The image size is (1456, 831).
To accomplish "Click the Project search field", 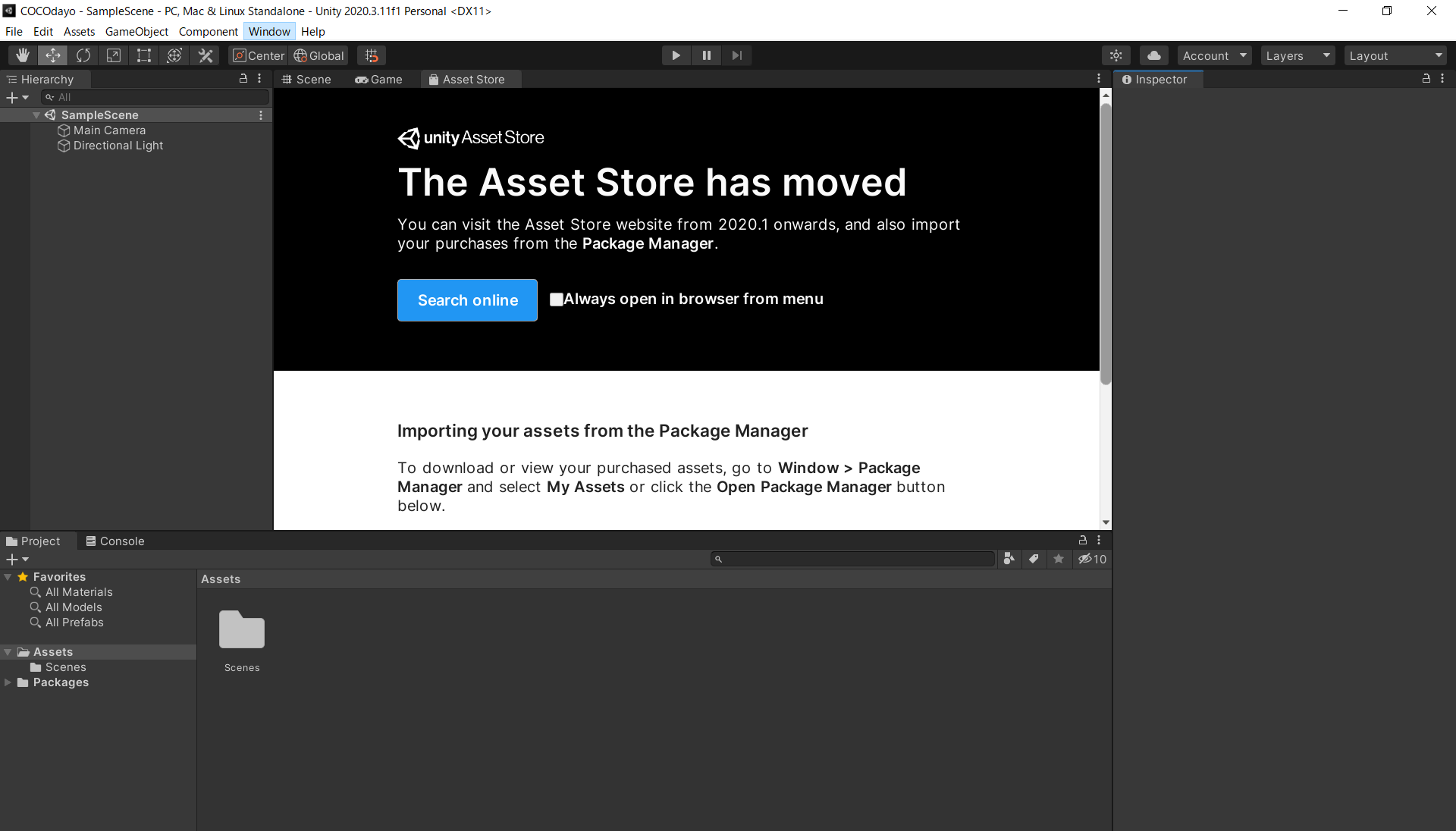I will [x=853, y=559].
